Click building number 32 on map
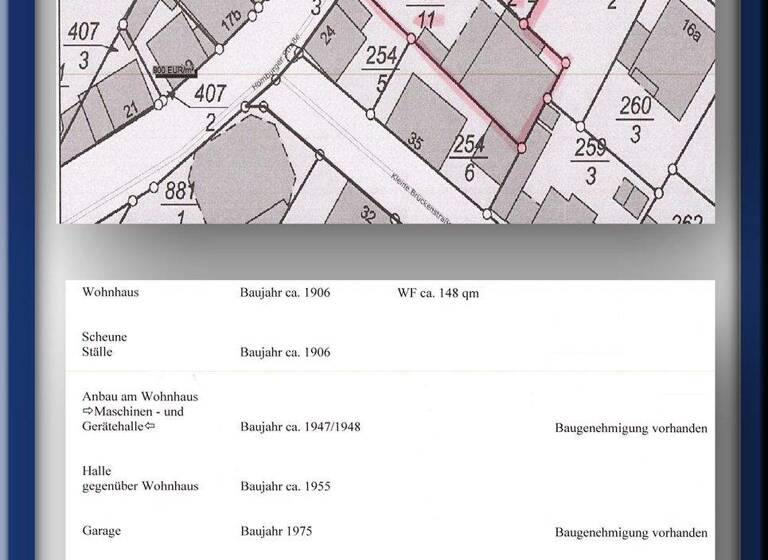768x560 pixels. 368,213
